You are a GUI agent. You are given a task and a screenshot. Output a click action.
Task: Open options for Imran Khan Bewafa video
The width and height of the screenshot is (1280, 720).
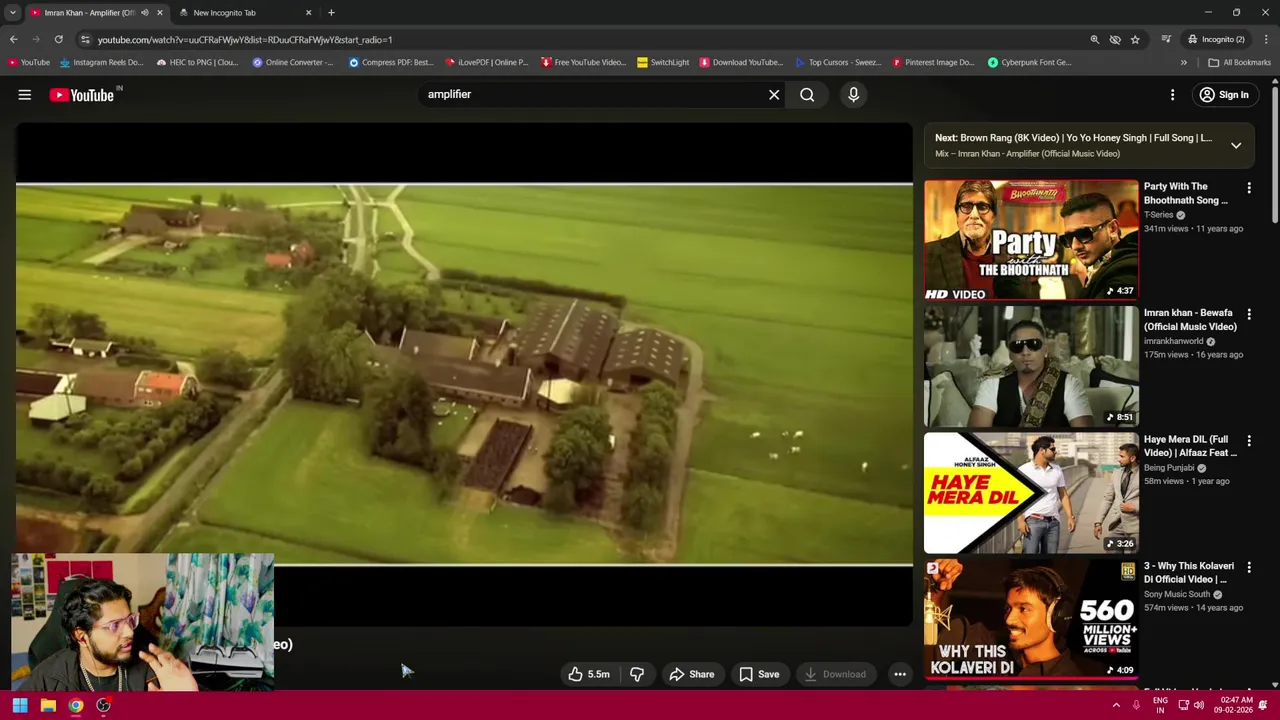pyautogui.click(x=1248, y=314)
